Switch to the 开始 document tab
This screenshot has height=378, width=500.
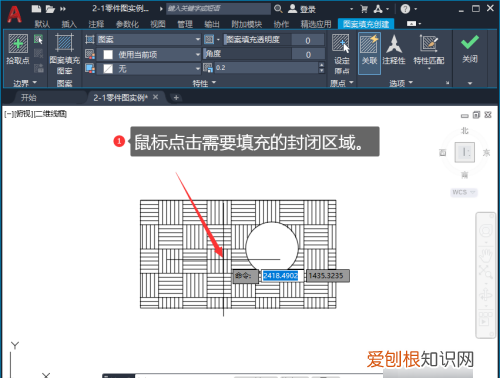coord(29,98)
